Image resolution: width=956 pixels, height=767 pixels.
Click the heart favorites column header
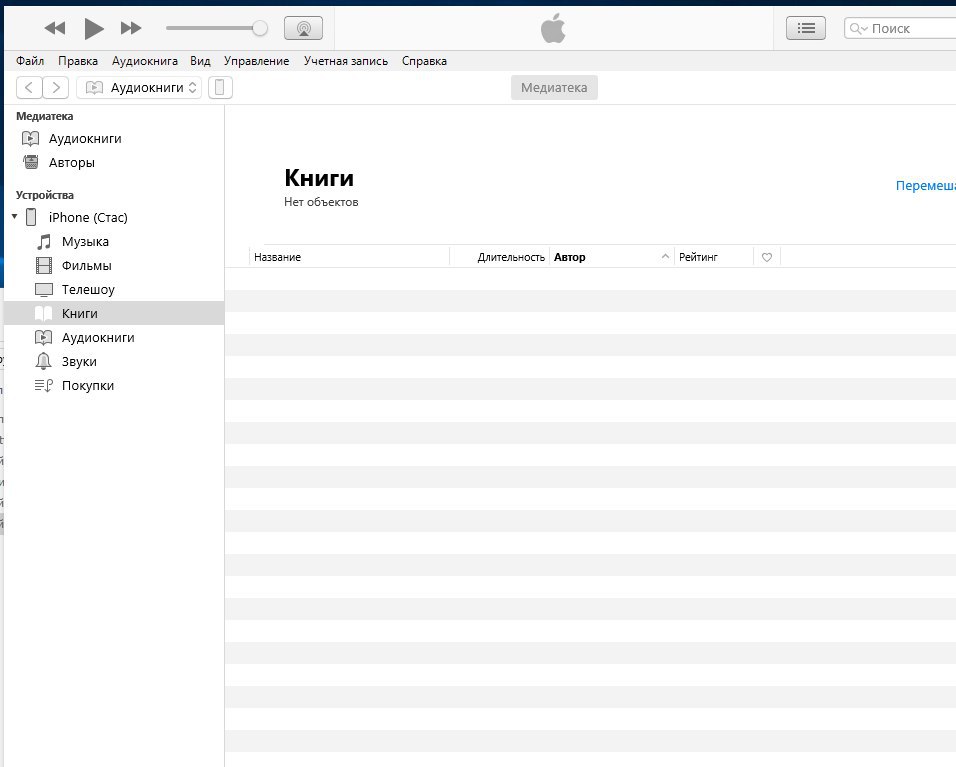767,257
